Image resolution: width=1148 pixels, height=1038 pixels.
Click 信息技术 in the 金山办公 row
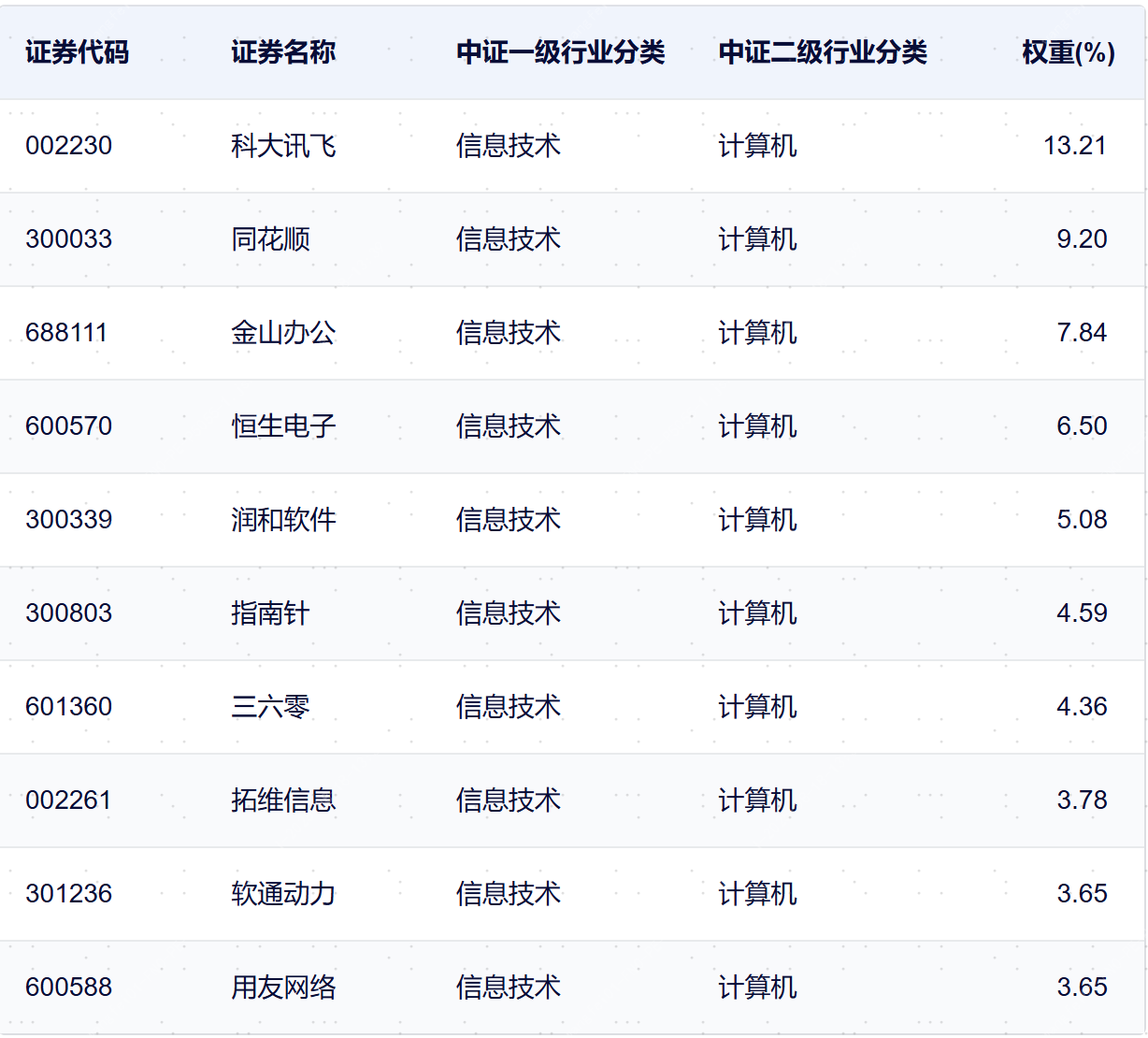(509, 333)
